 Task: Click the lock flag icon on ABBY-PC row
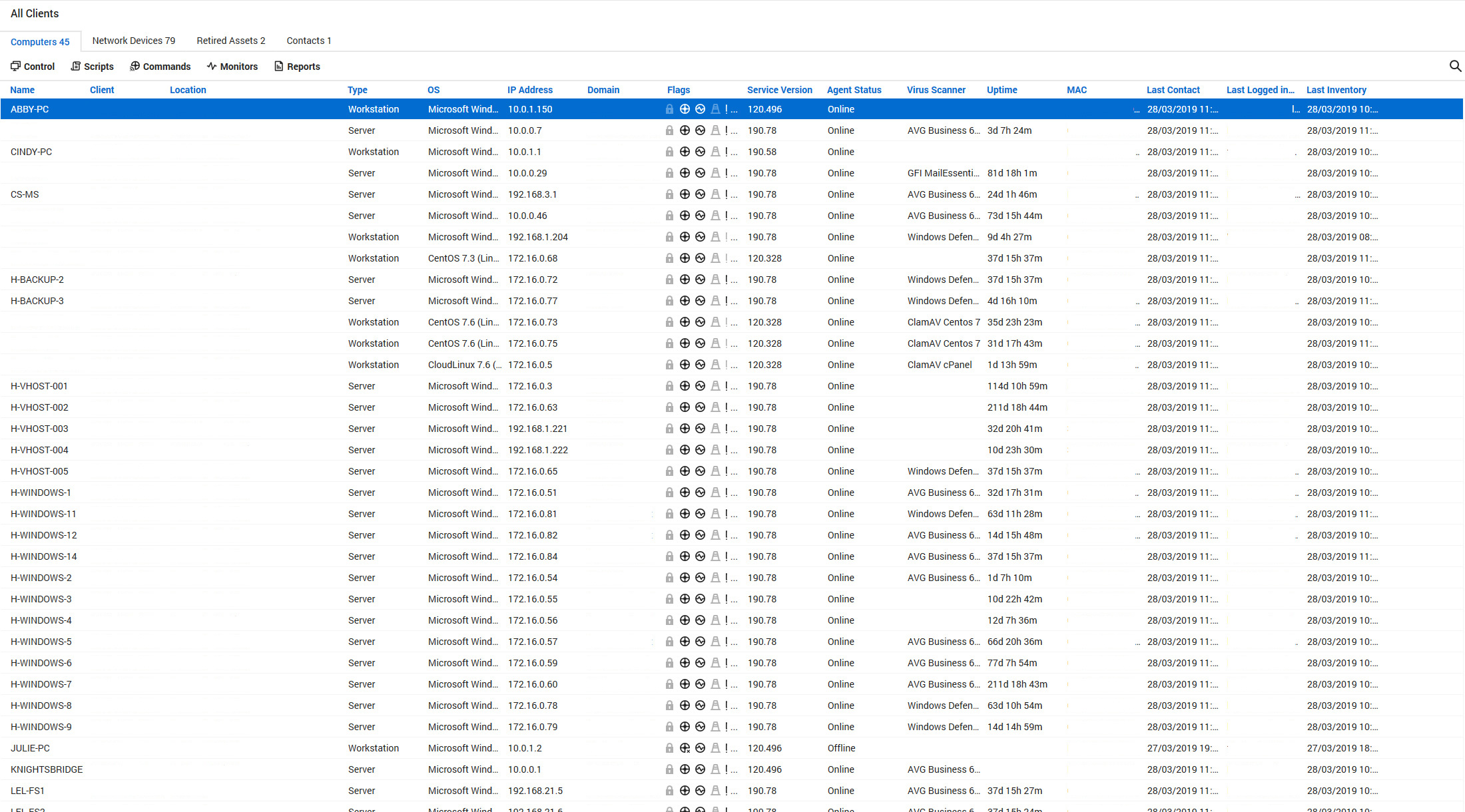coord(669,109)
